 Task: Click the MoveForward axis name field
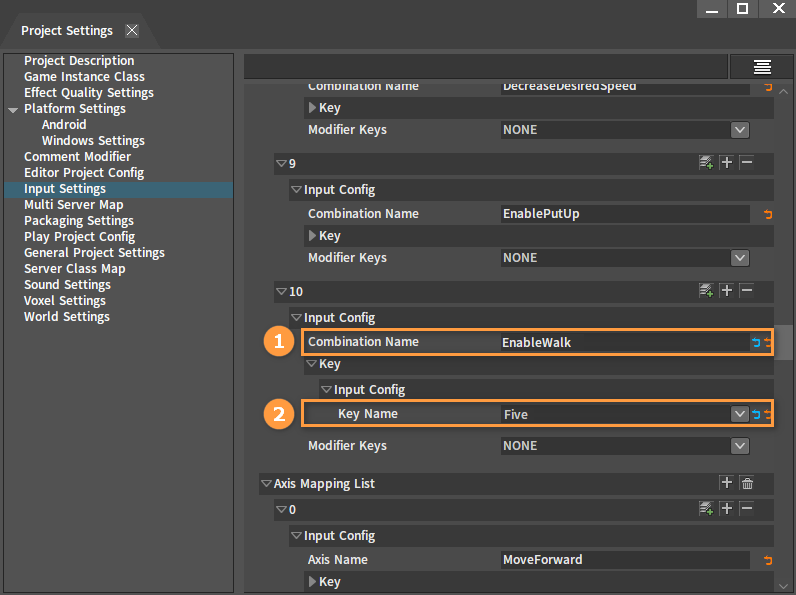point(625,559)
